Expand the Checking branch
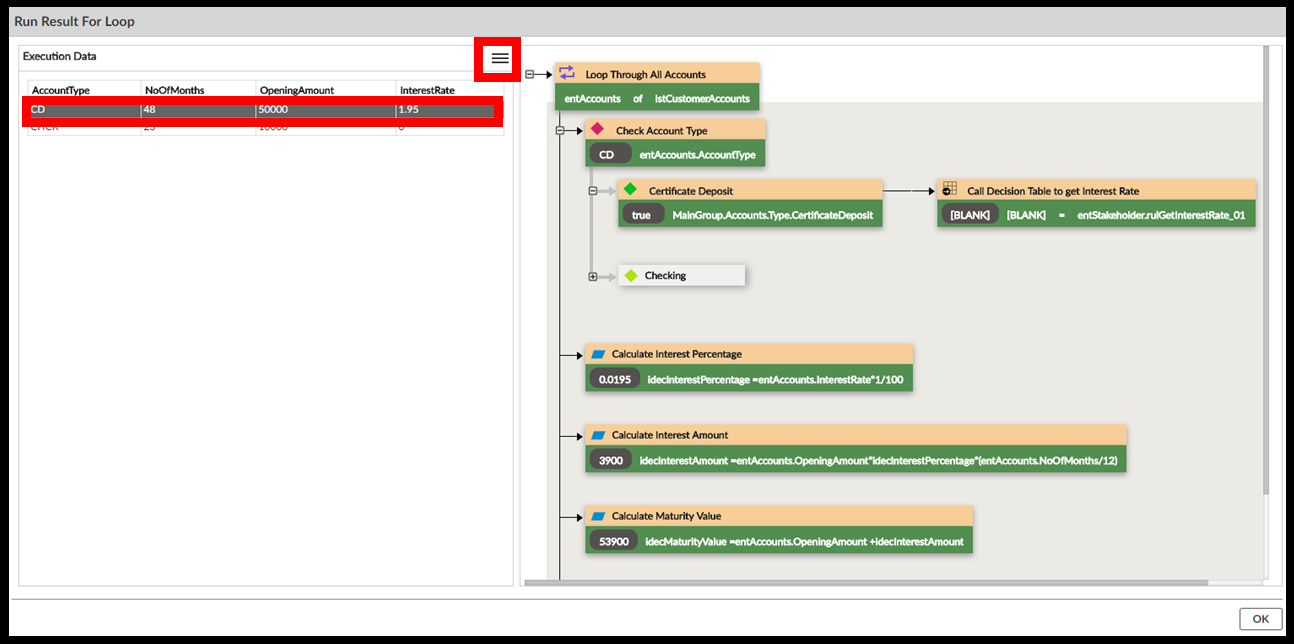Image resolution: width=1294 pixels, height=644 pixels. click(x=593, y=277)
